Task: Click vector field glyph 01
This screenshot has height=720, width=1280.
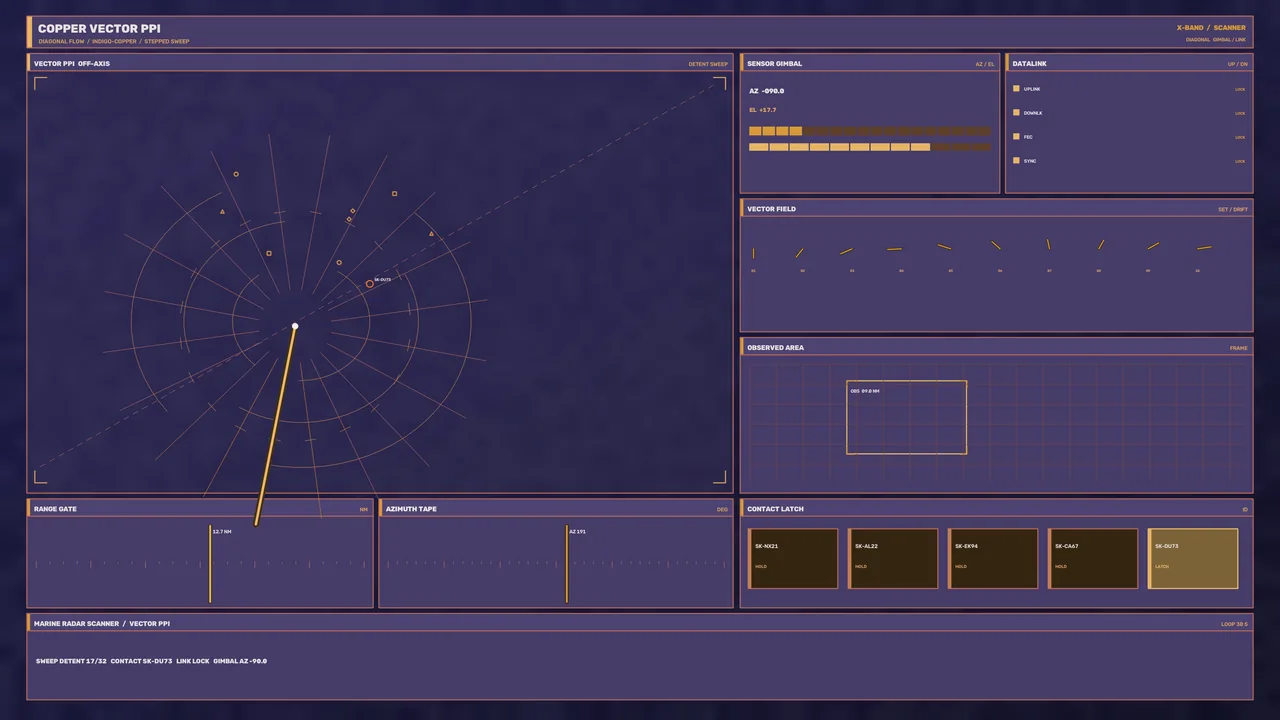Action: [x=754, y=253]
